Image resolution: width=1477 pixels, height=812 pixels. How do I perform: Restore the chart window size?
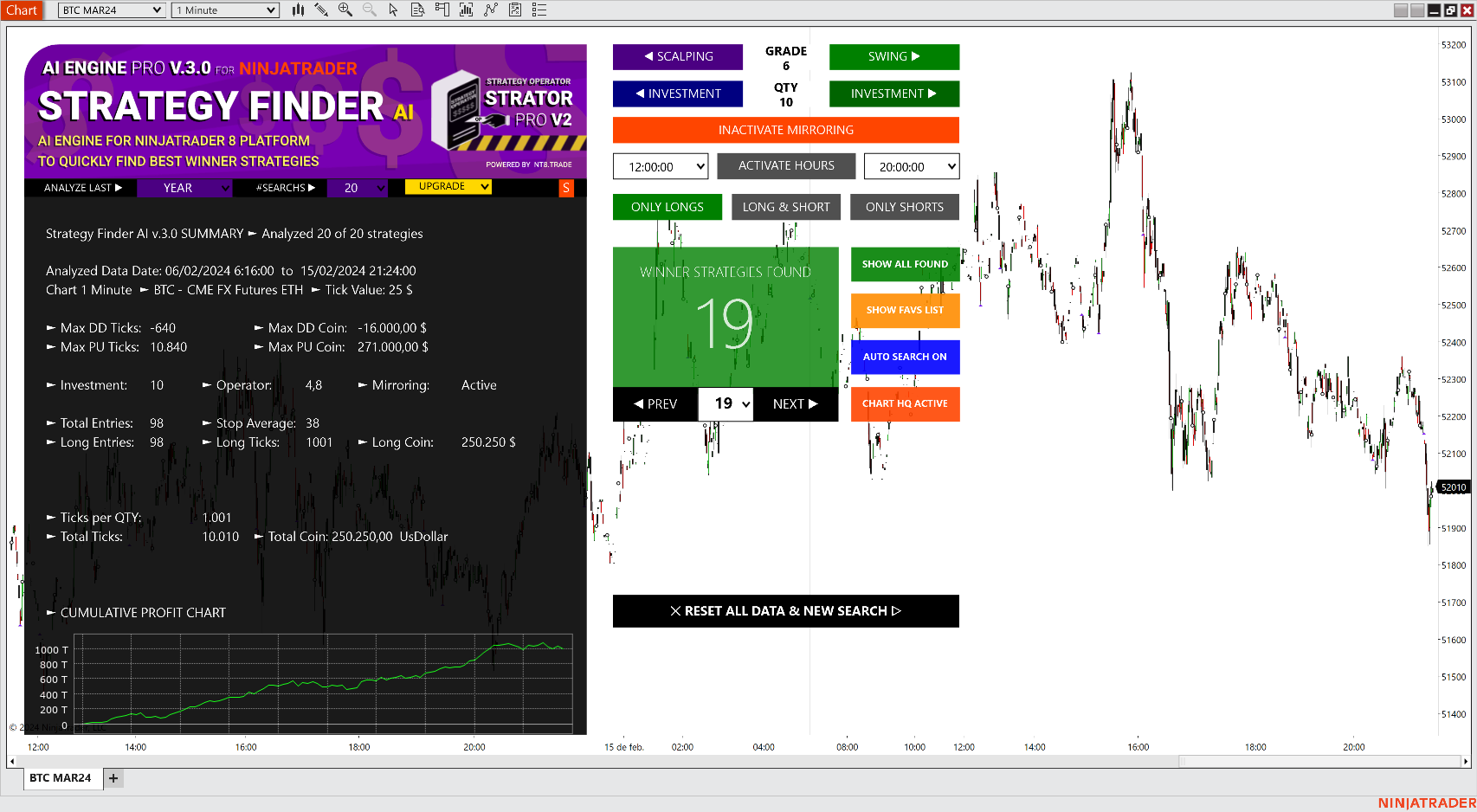(x=1450, y=10)
